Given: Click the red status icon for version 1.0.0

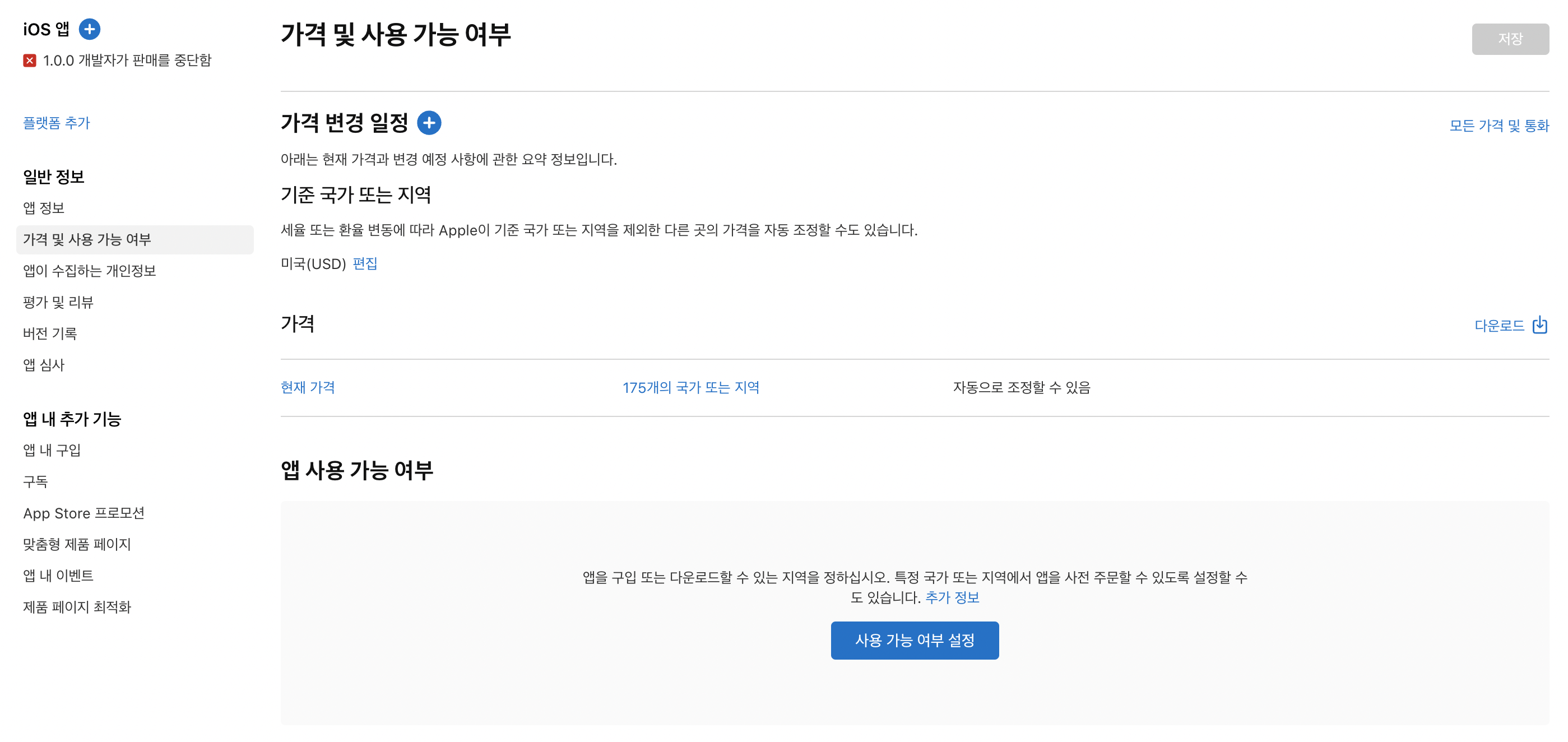Looking at the screenshot, I should pyautogui.click(x=29, y=61).
